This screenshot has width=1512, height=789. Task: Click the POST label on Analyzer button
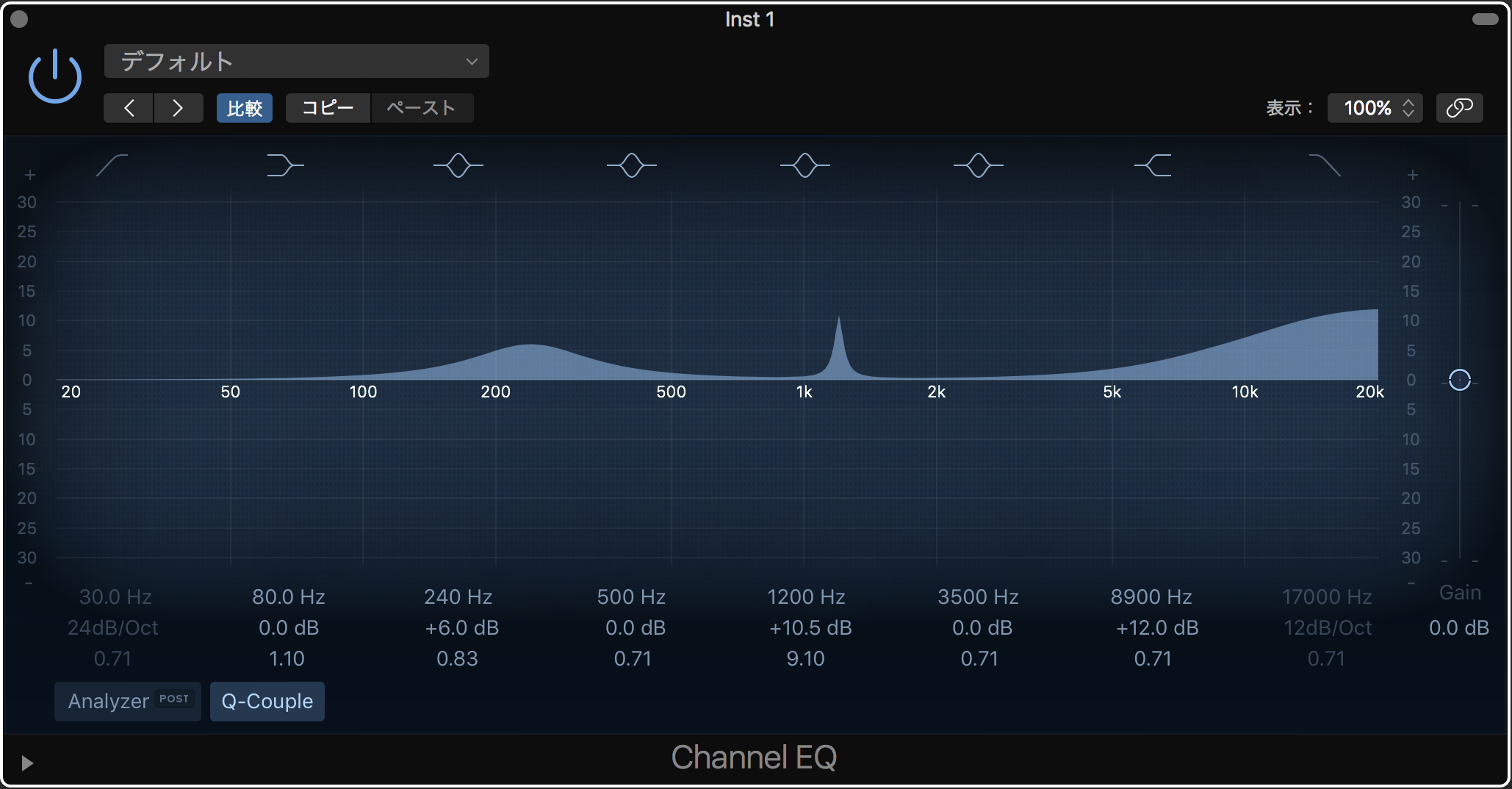pos(174,699)
